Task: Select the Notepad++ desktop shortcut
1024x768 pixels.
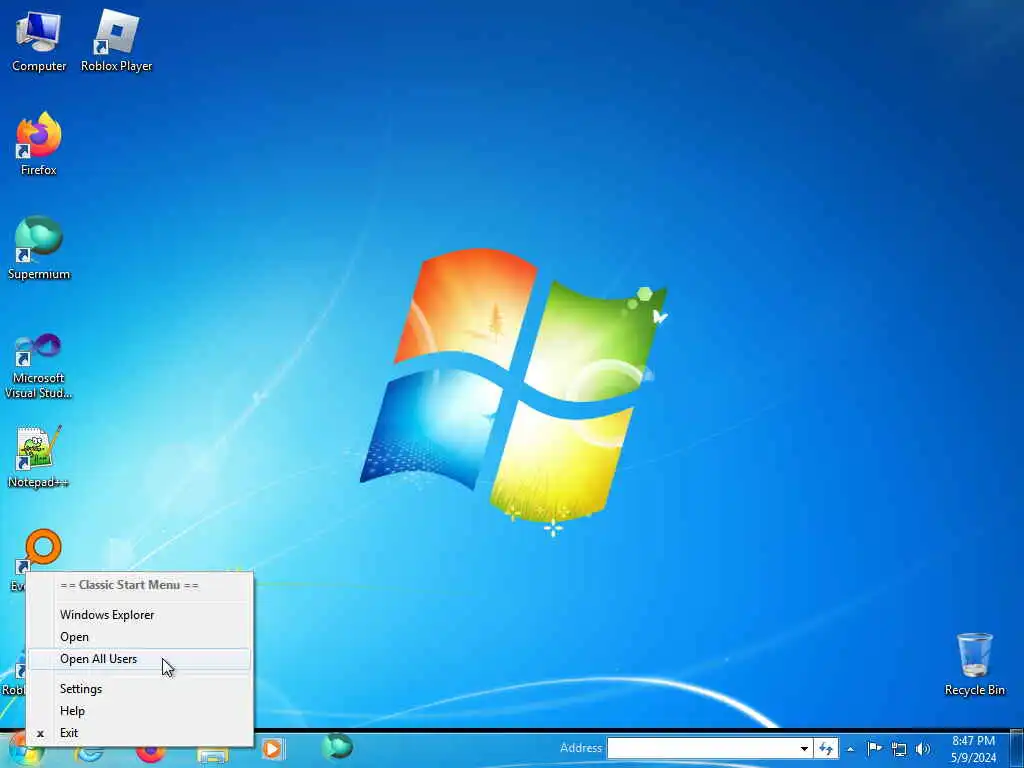Action: pyautogui.click(x=39, y=457)
